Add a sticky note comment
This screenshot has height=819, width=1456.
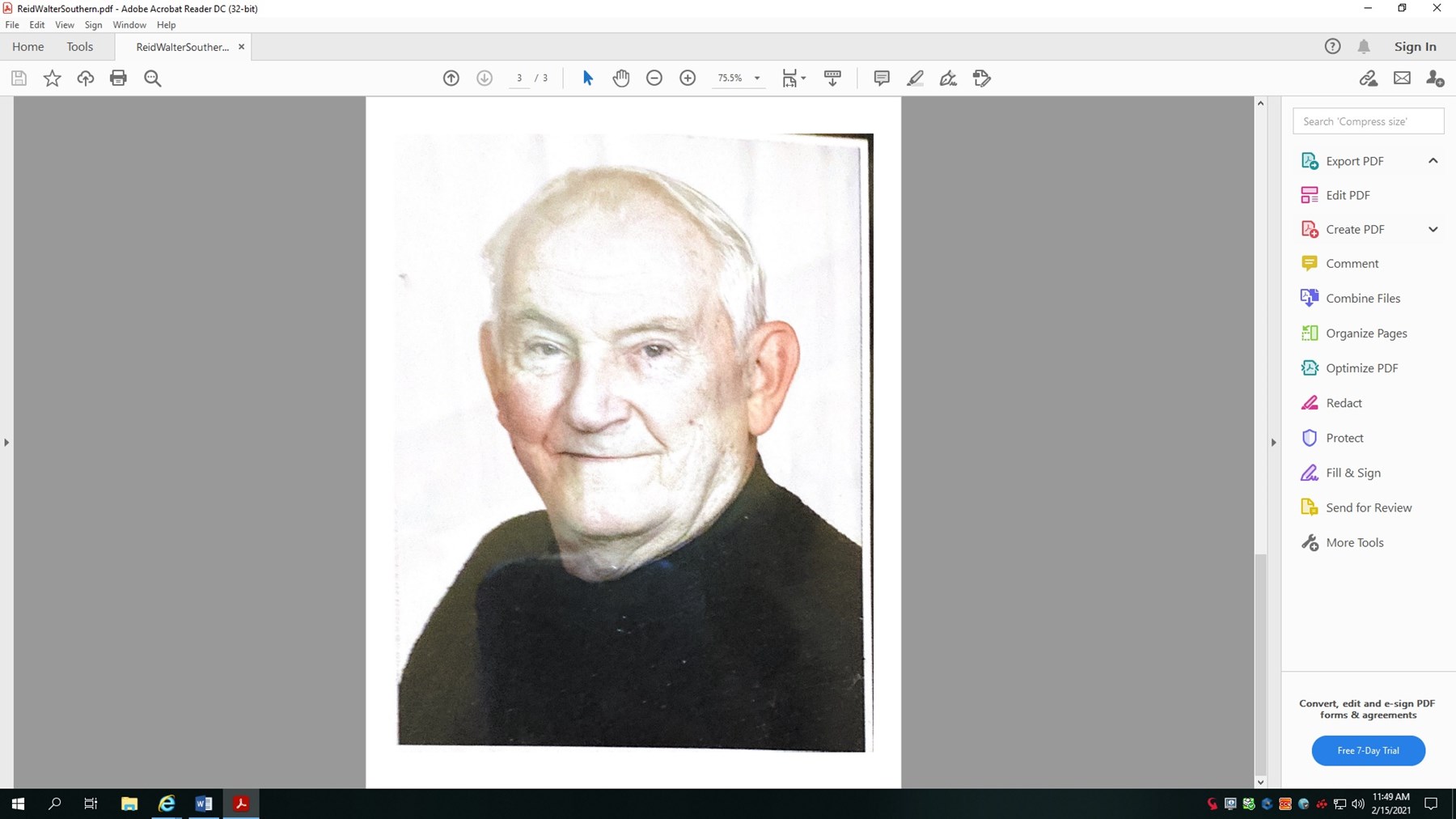(x=881, y=78)
